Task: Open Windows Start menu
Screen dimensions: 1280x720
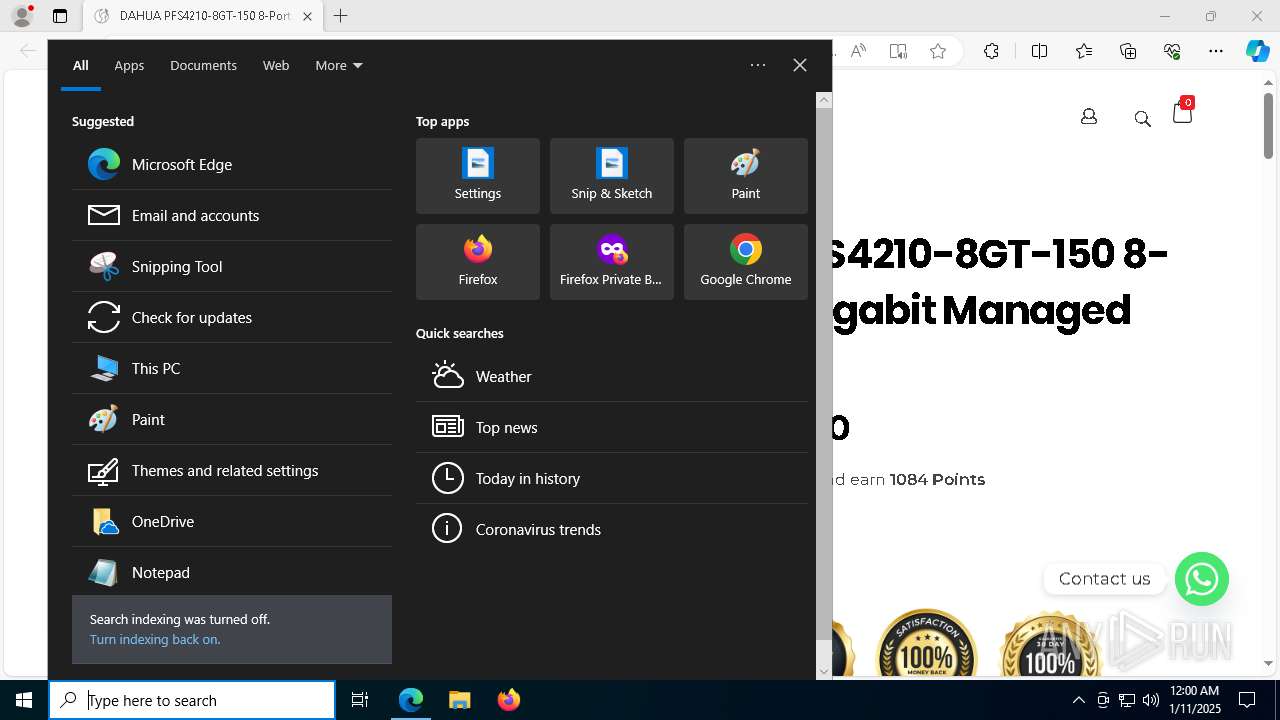Action: [24, 700]
